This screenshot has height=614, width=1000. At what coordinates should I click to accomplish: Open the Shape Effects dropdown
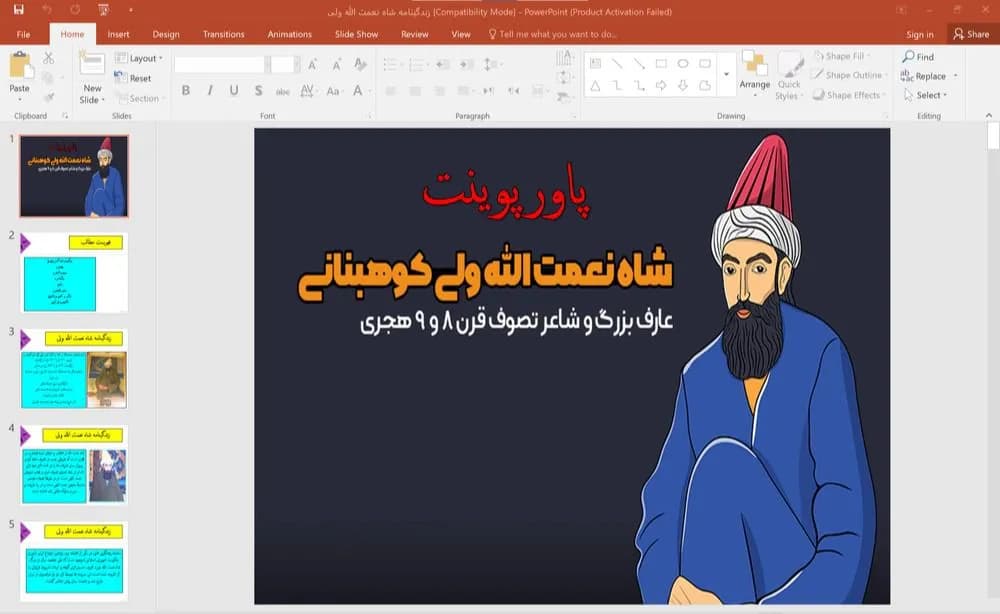click(849, 95)
